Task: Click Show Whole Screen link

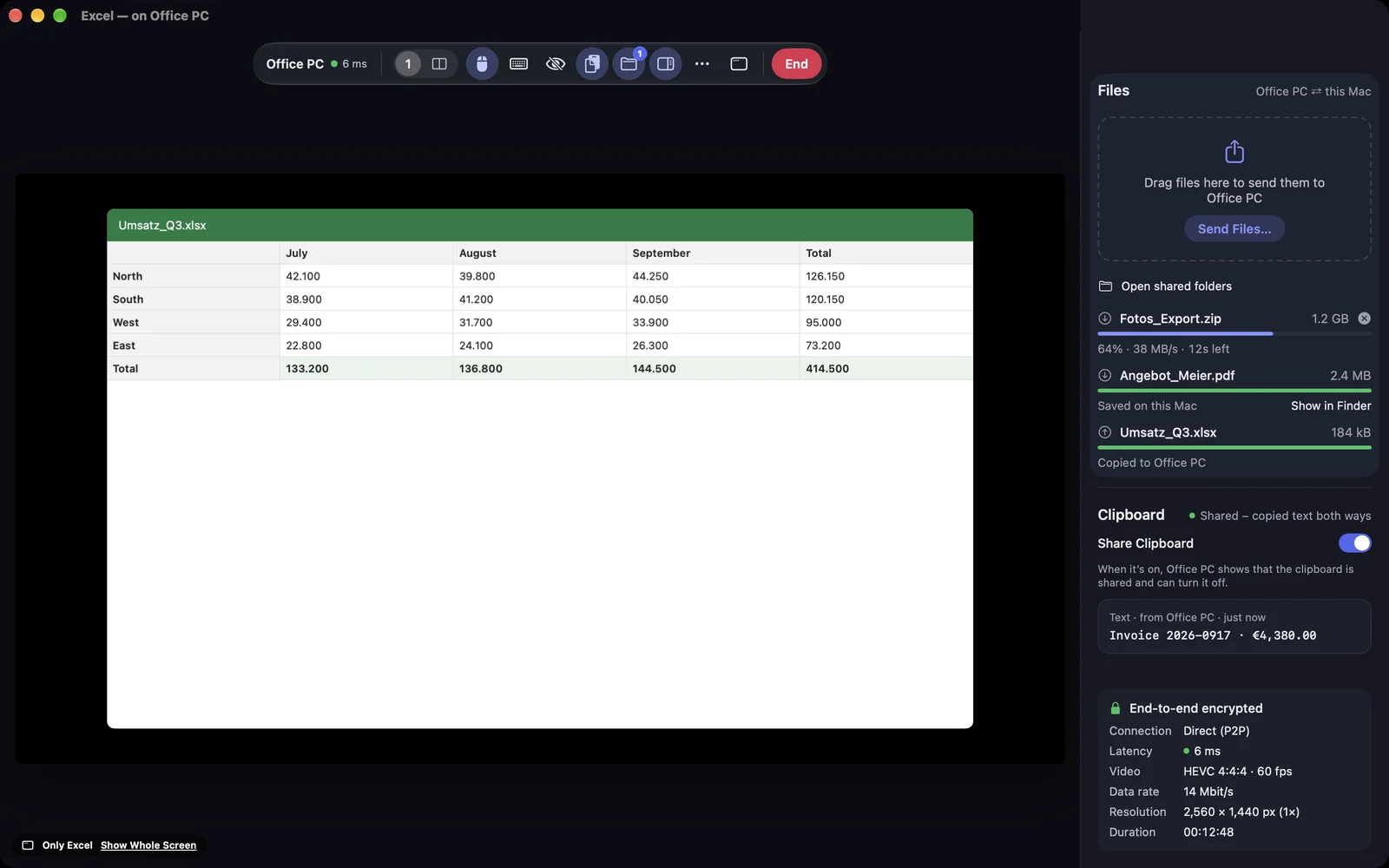Action: pos(148,845)
